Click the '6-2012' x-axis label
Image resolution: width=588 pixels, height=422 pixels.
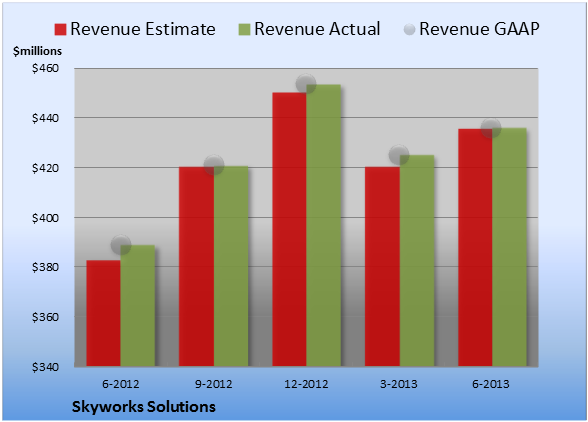click(x=121, y=384)
